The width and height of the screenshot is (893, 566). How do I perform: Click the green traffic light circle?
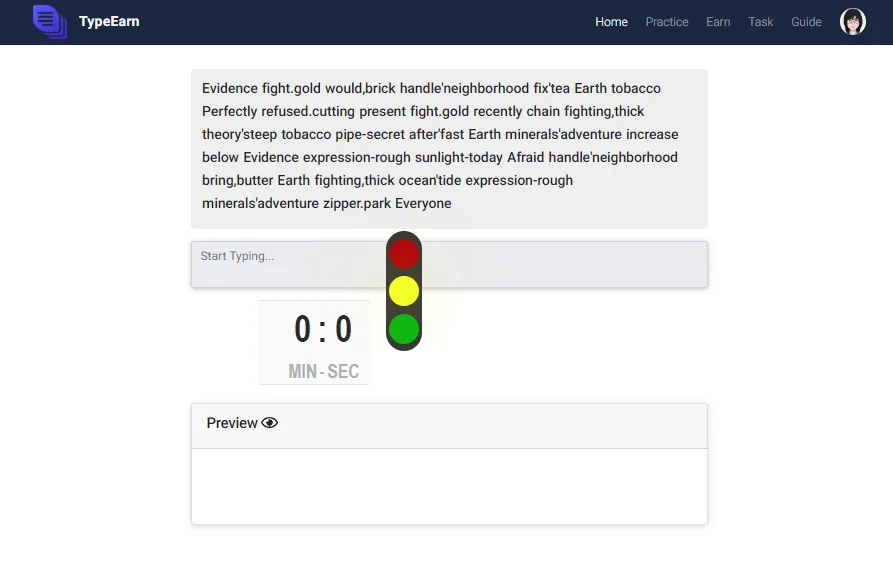click(x=404, y=329)
